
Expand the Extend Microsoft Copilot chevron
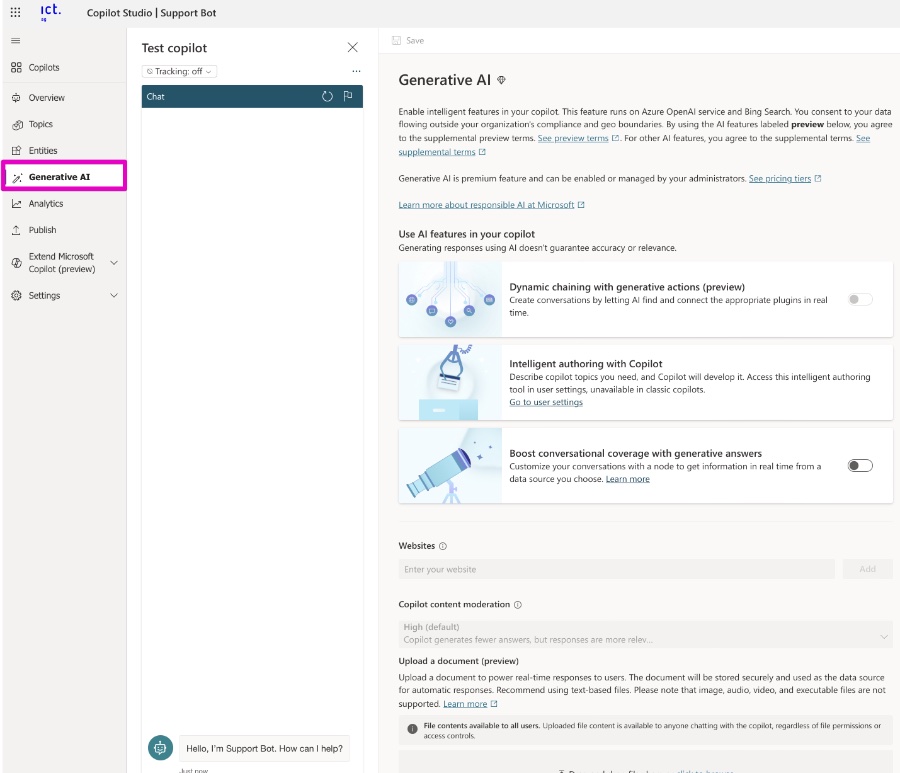tap(114, 263)
